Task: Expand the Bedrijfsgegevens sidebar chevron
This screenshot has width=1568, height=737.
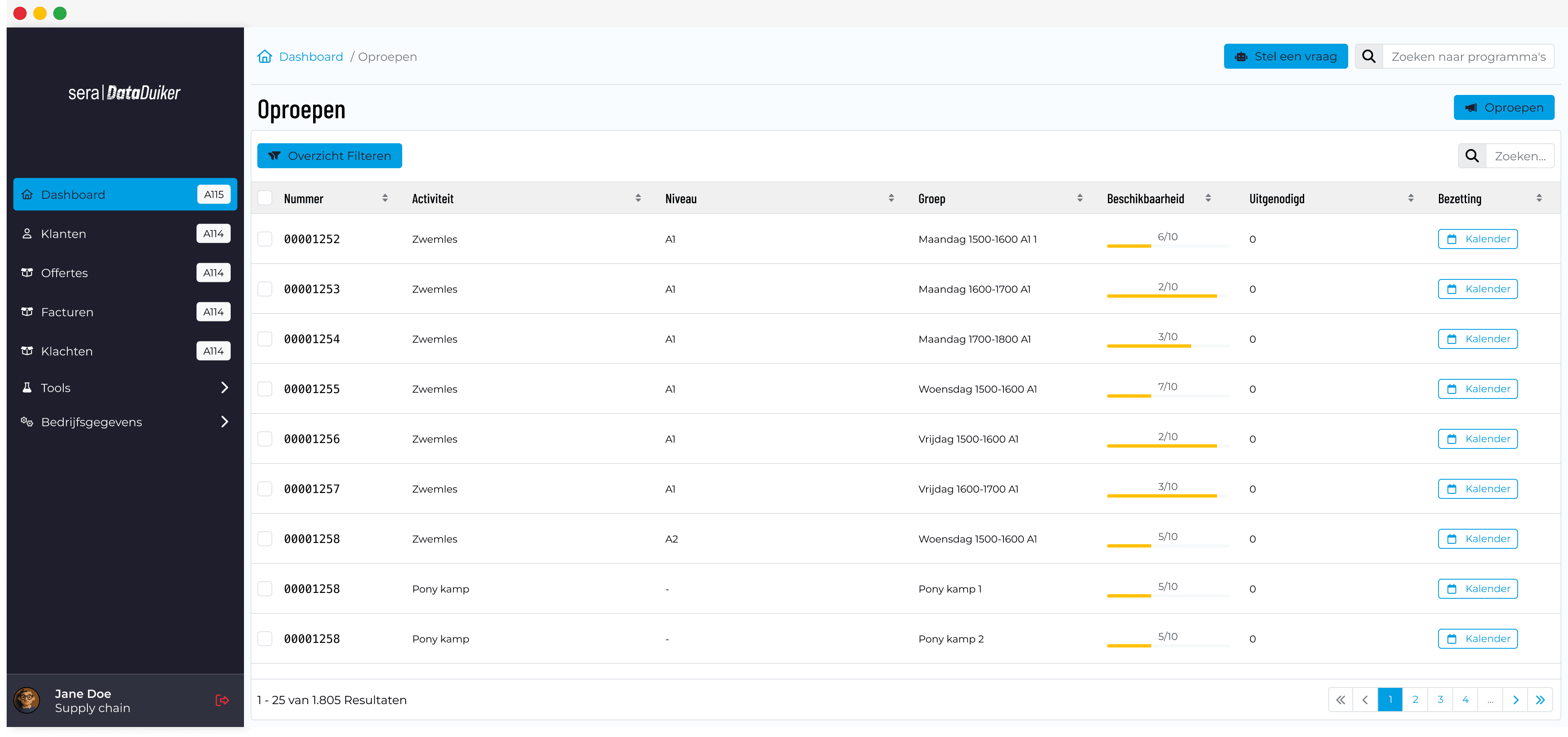Action: (x=224, y=422)
